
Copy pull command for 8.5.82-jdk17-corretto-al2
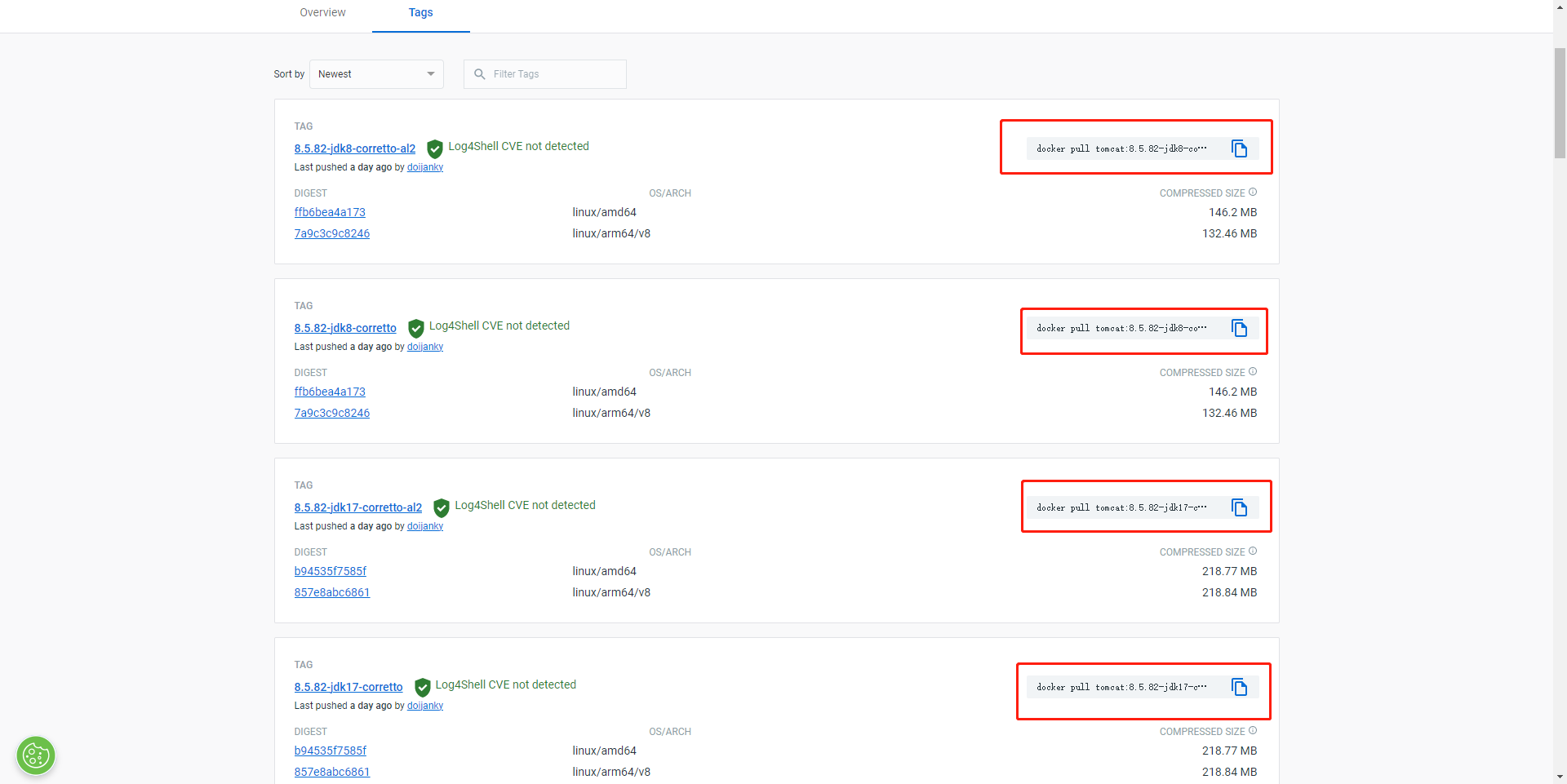[1239, 507]
